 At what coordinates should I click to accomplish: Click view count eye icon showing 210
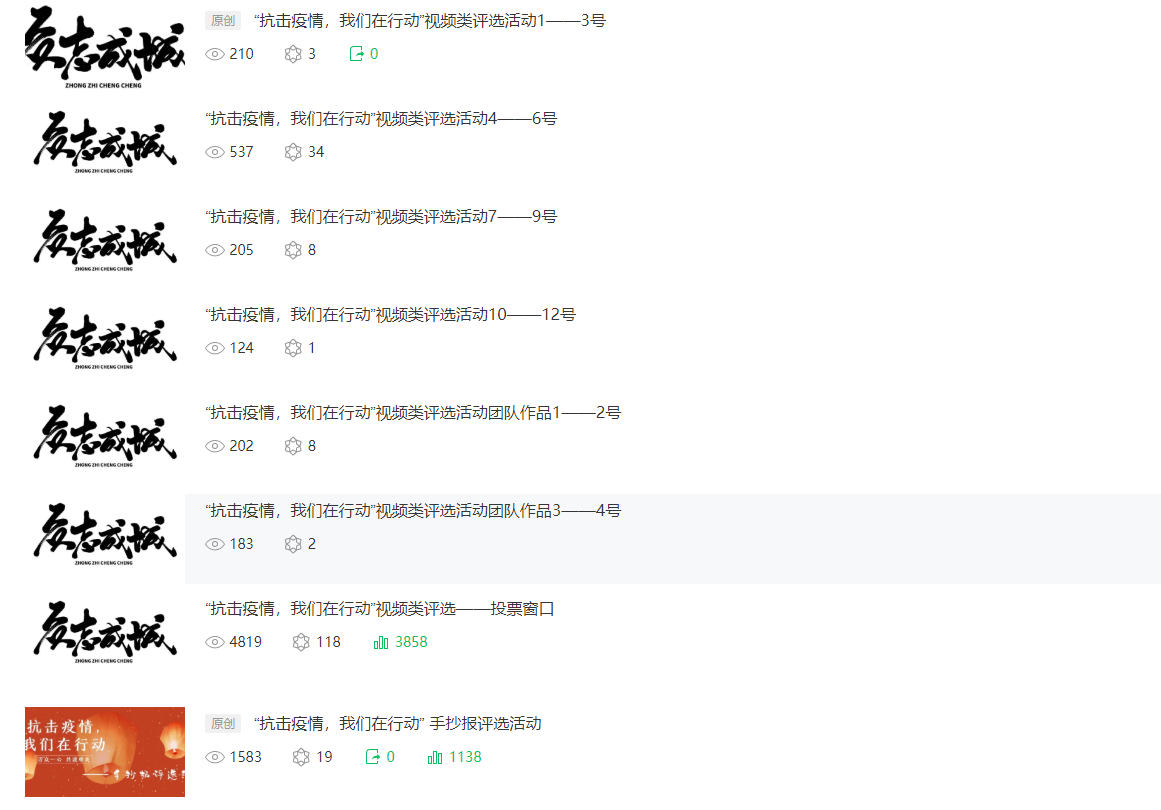[x=215, y=54]
